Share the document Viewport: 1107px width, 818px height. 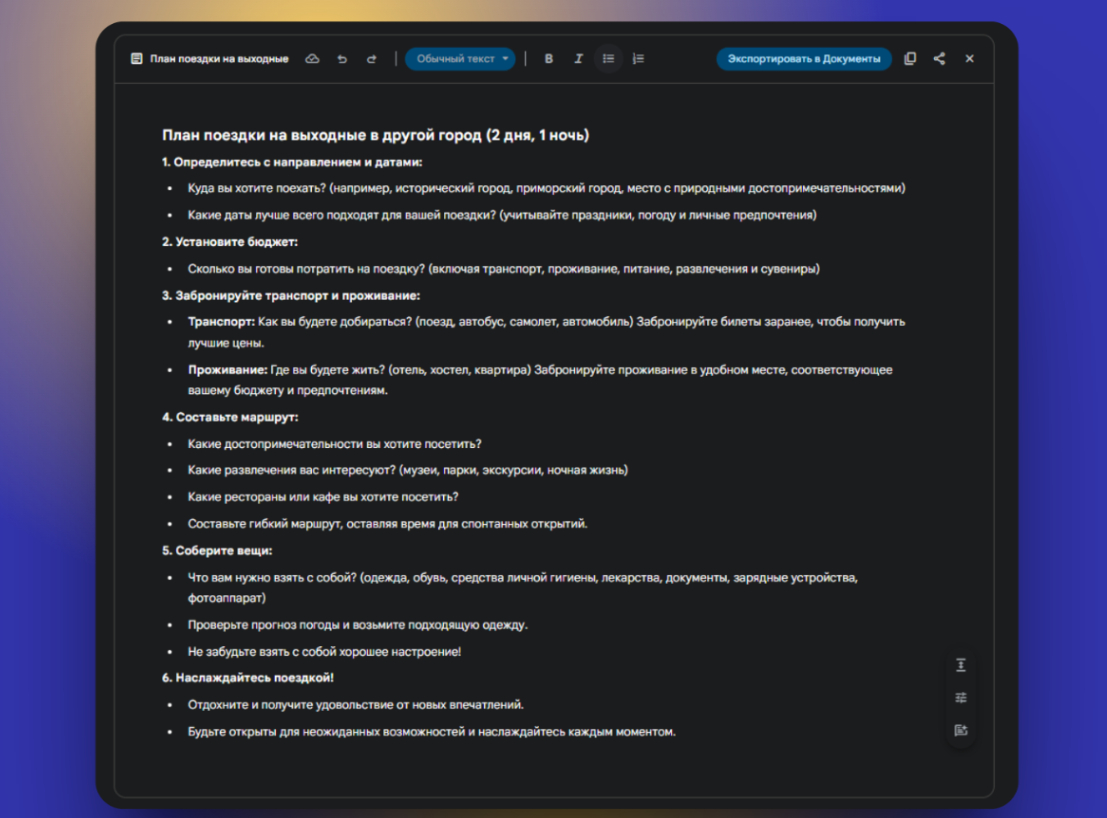coord(939,59)
